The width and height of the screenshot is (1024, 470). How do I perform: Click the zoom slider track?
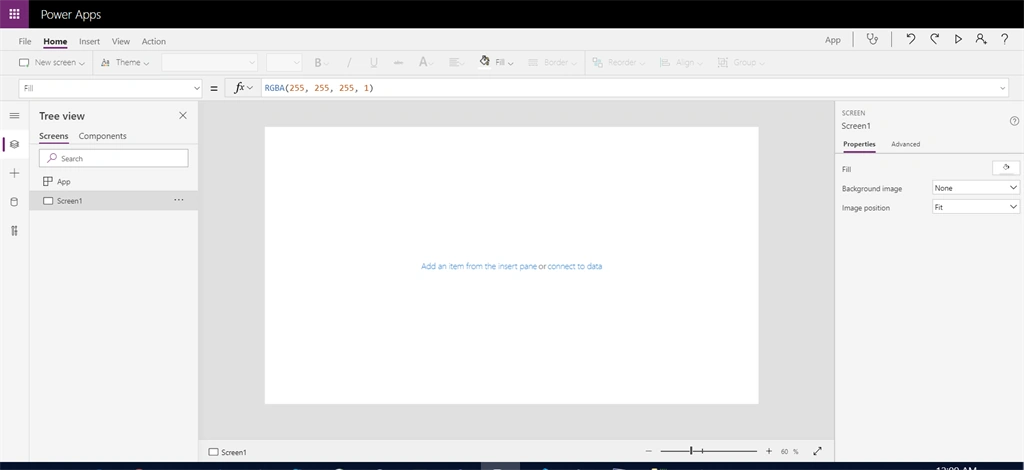tap(709, 451)
